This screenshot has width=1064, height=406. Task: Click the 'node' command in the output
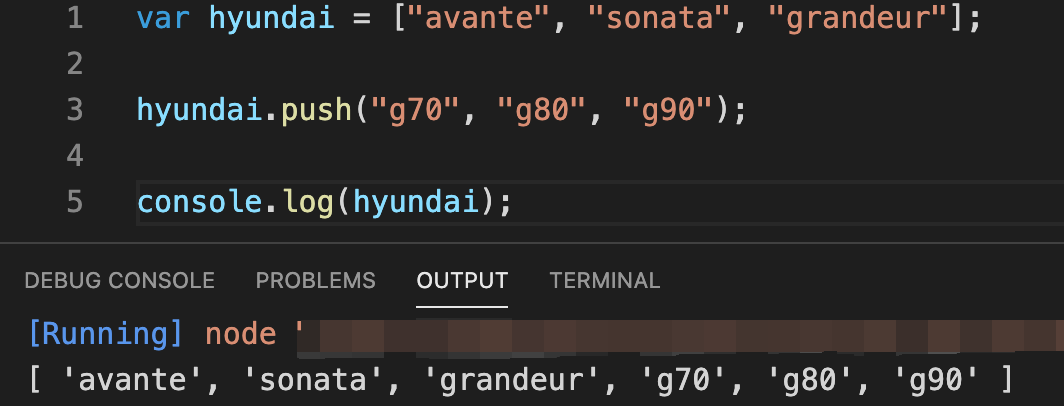click(x=241, y=335)
